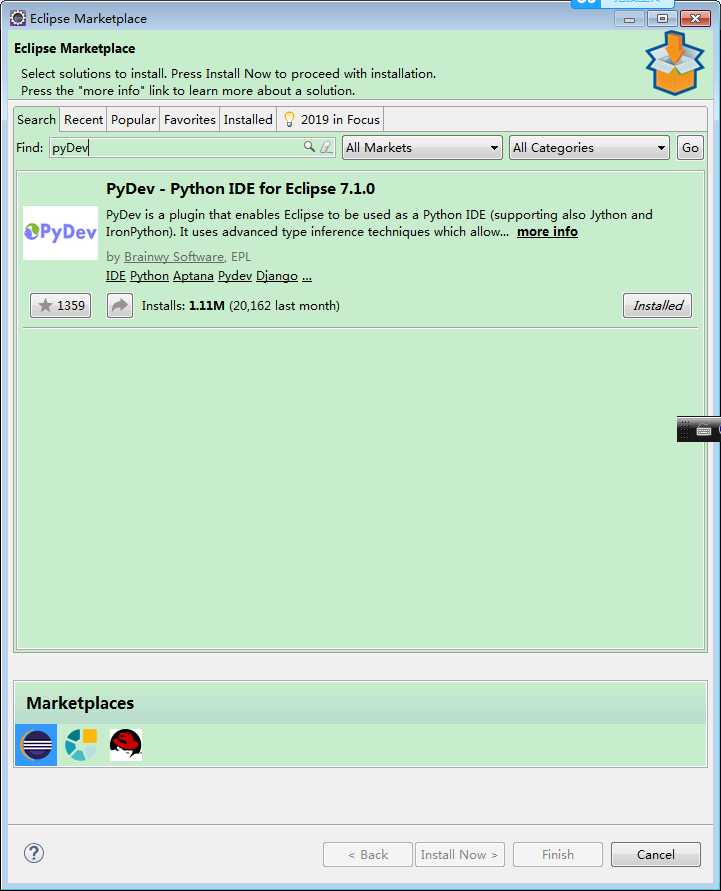Open help with the question mark icon
The width and height of the screenshot is (721, 891).
34,853
